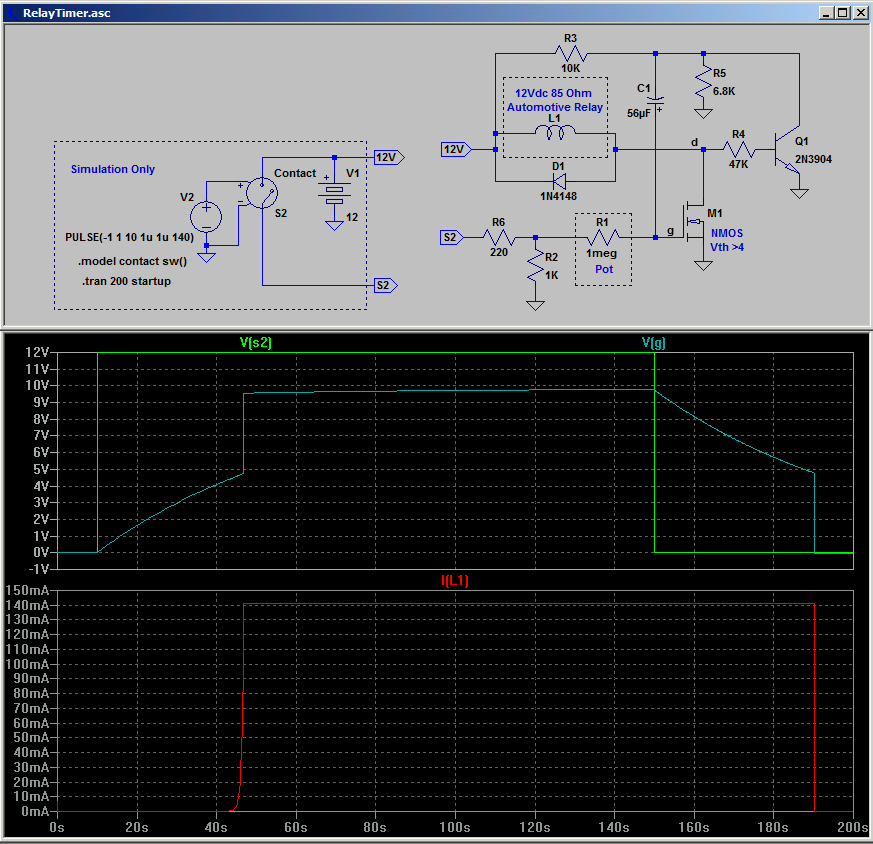Click the V(g) trace label

pyautogui.click(x=654, y=342)
